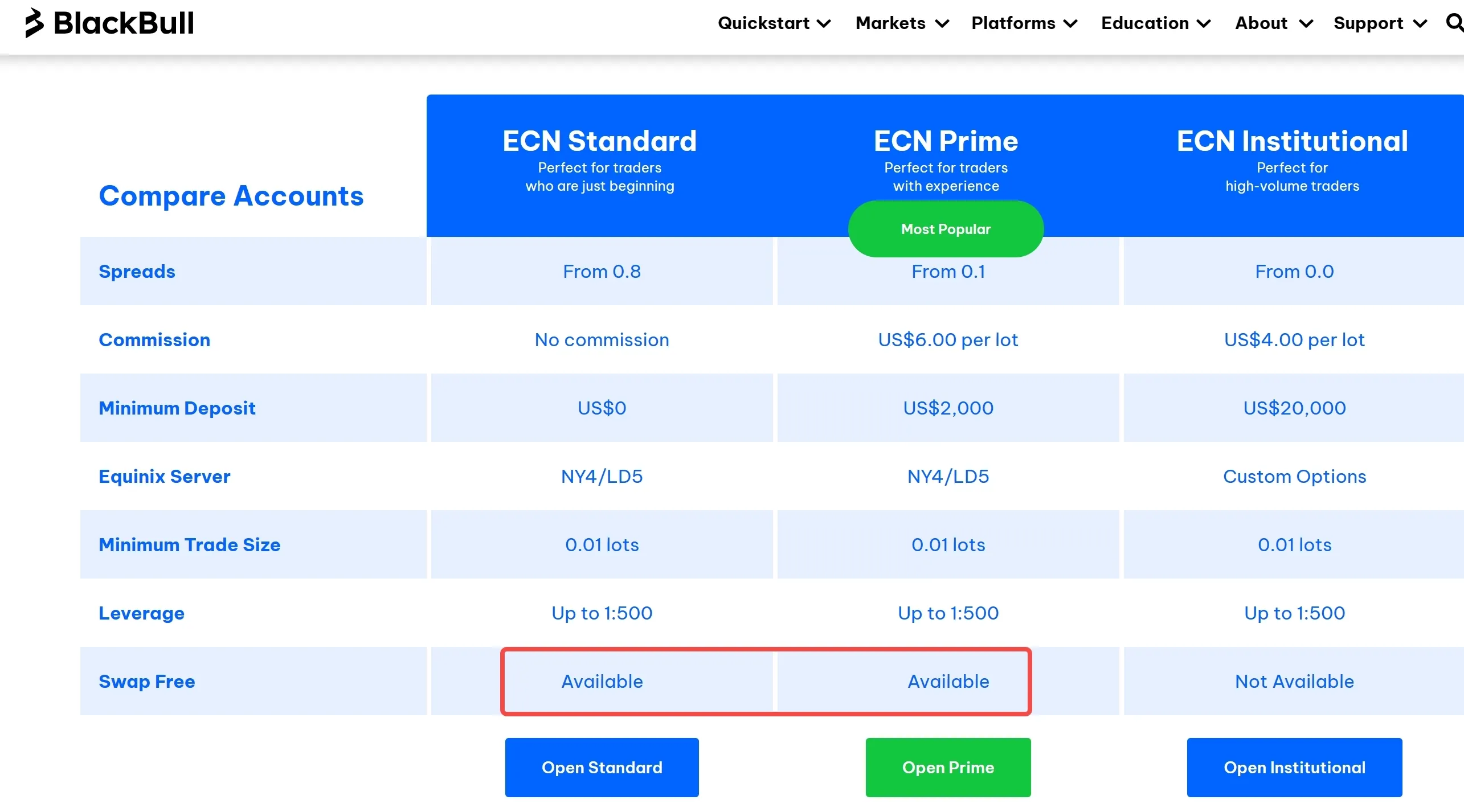1464x812 pixels.
Task: Click the chevron next to About
Action: tap(1307, 24)
